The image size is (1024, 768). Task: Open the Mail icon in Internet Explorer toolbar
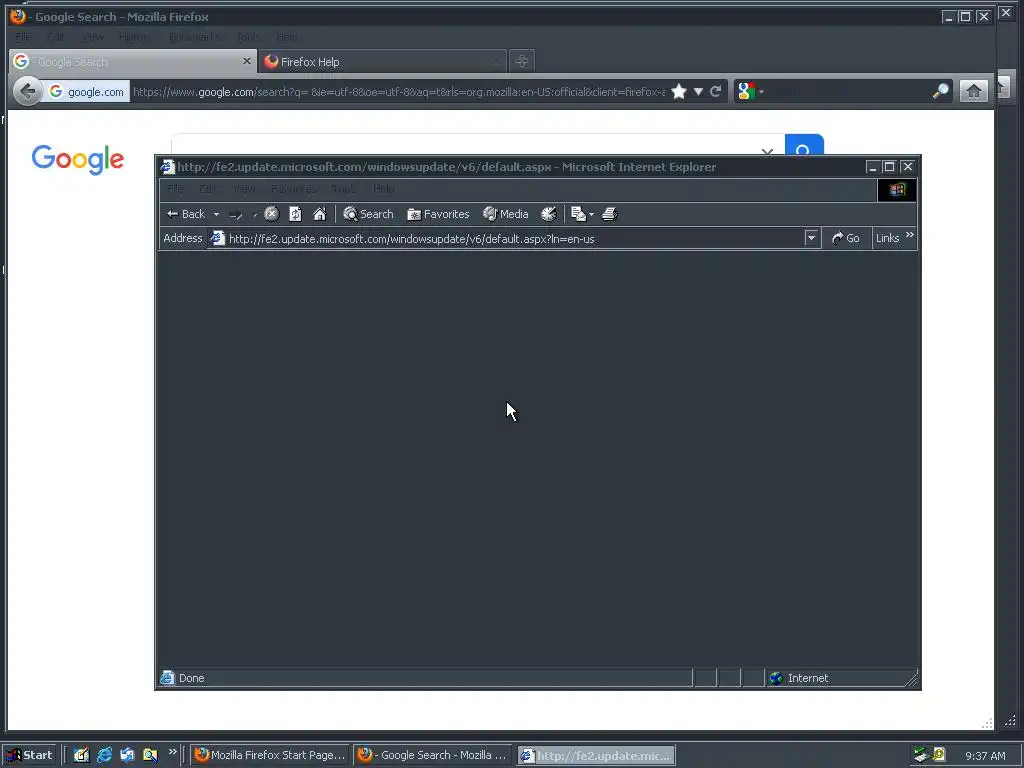coord(578,214)
